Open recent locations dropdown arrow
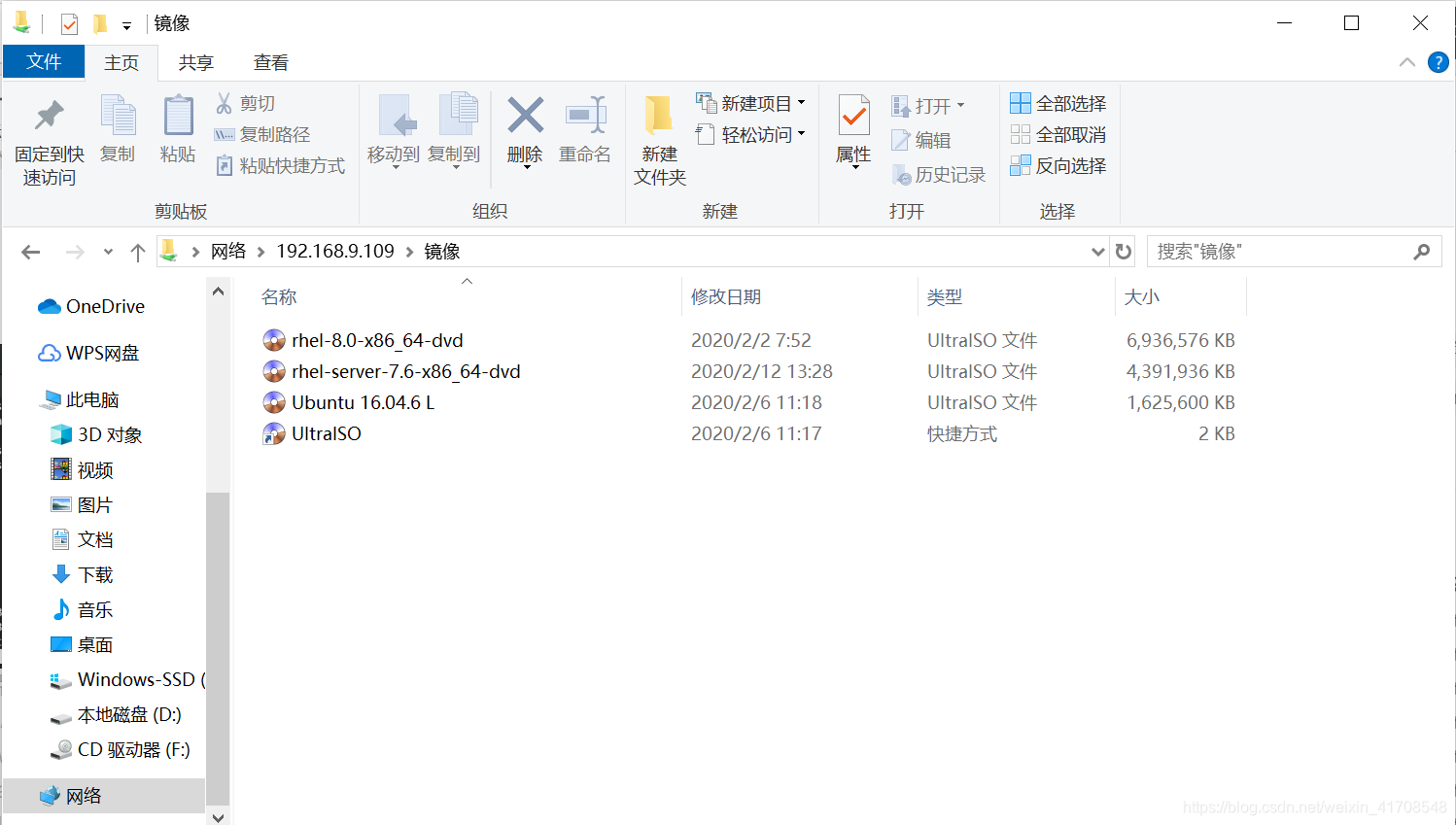 (108, 253)
